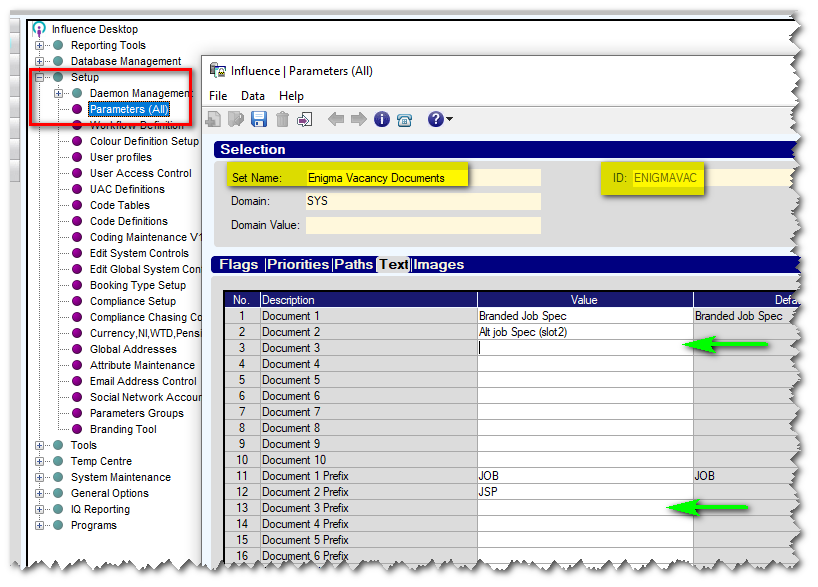Collapse the Setup tree node
Viewport: 818px width, 587px height.
39,77
